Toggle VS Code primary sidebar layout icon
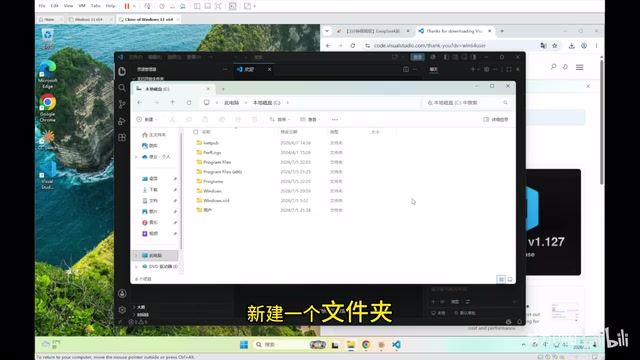Viewport: 640px width, 360px height. coord(447,57)
